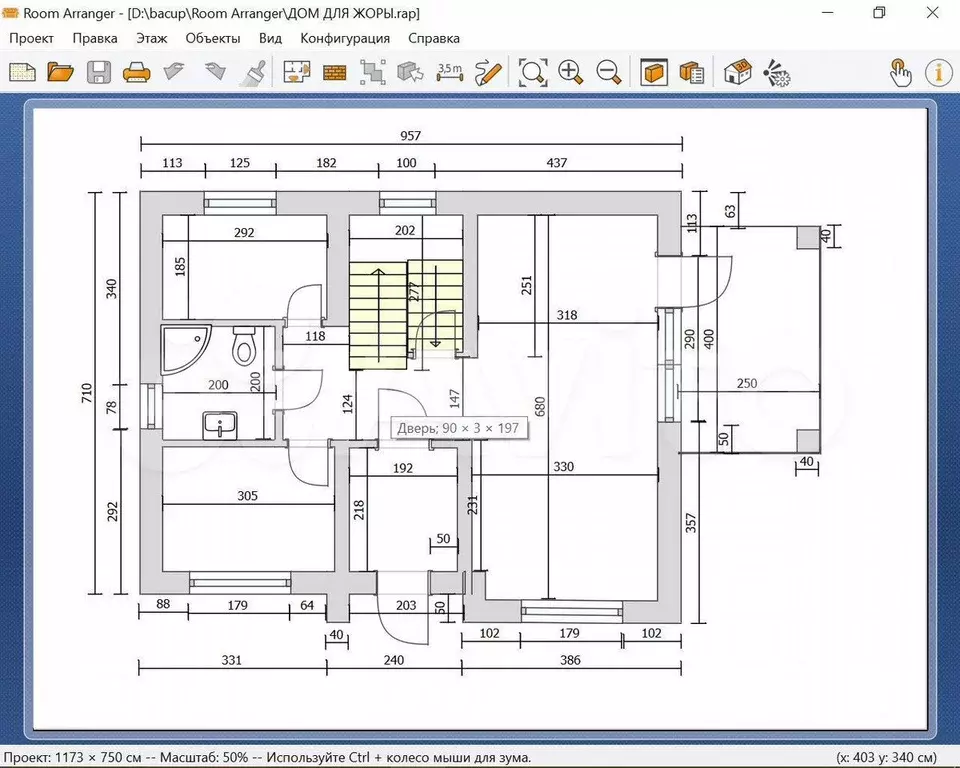Viewport: 960px width, 768px height.
Task: Click the 318 dimension in the large room
Action: pyautogui.click(x=566, y=315)
